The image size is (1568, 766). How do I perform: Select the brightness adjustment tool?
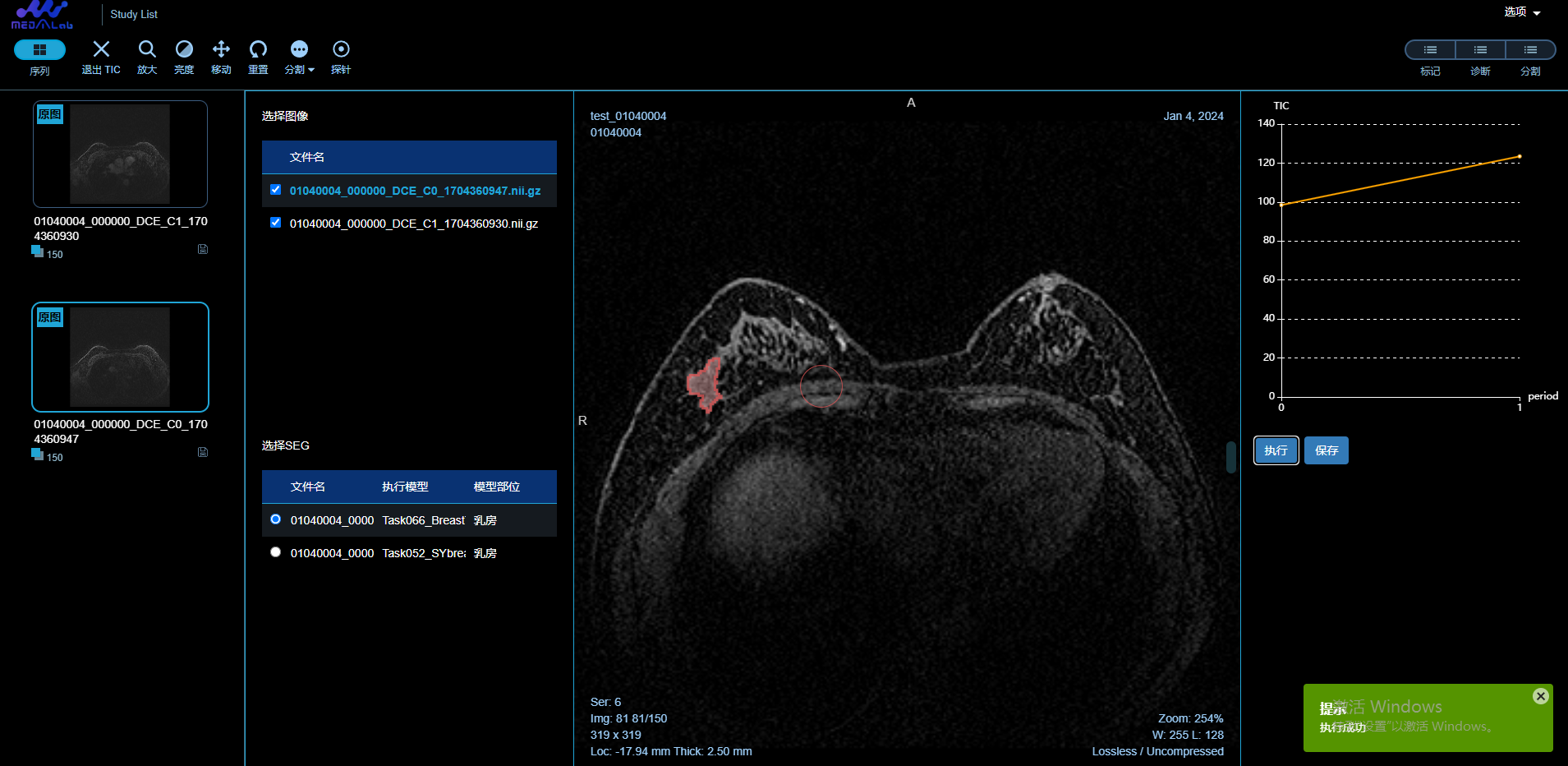pos(184,49)
